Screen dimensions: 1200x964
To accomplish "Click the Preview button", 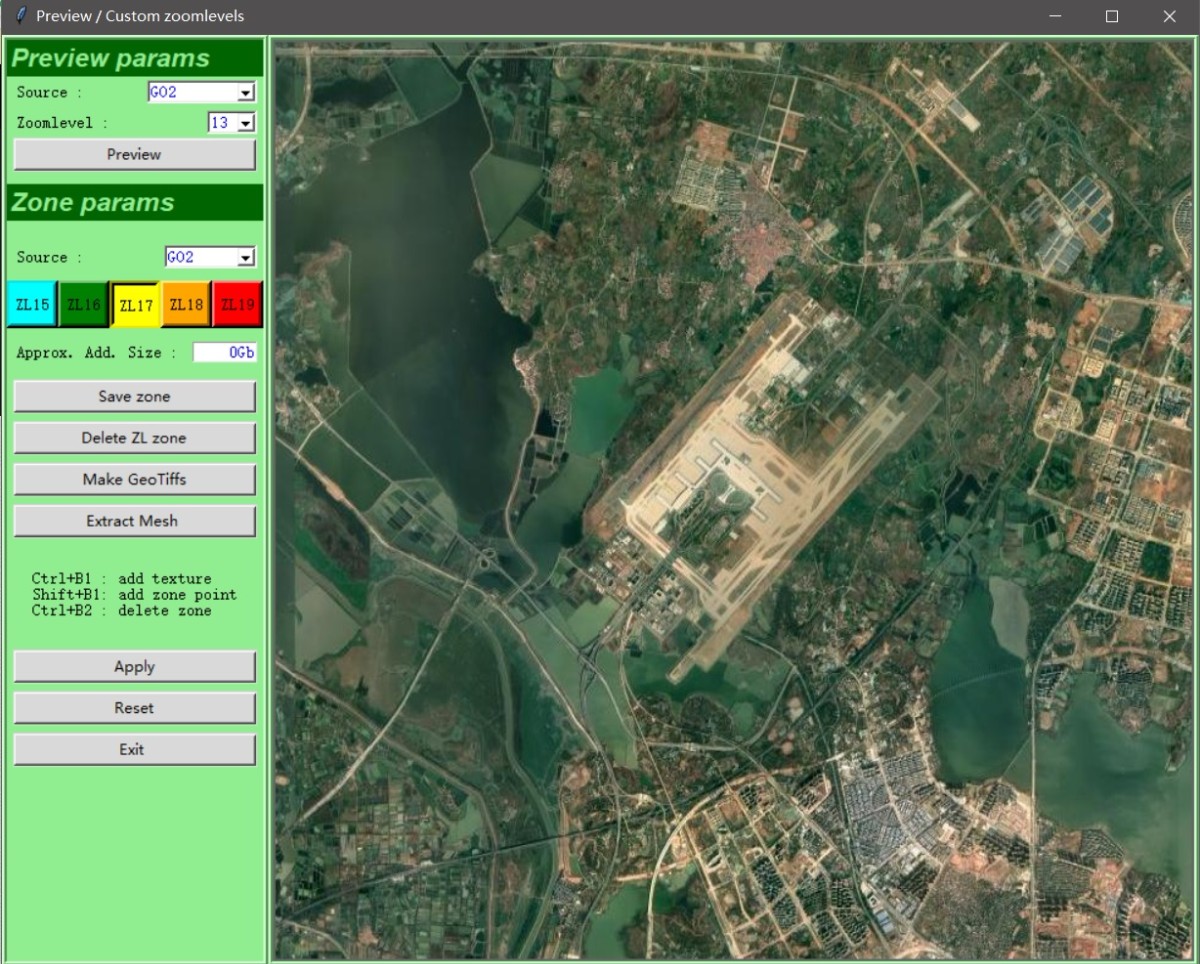I will 134,154.
